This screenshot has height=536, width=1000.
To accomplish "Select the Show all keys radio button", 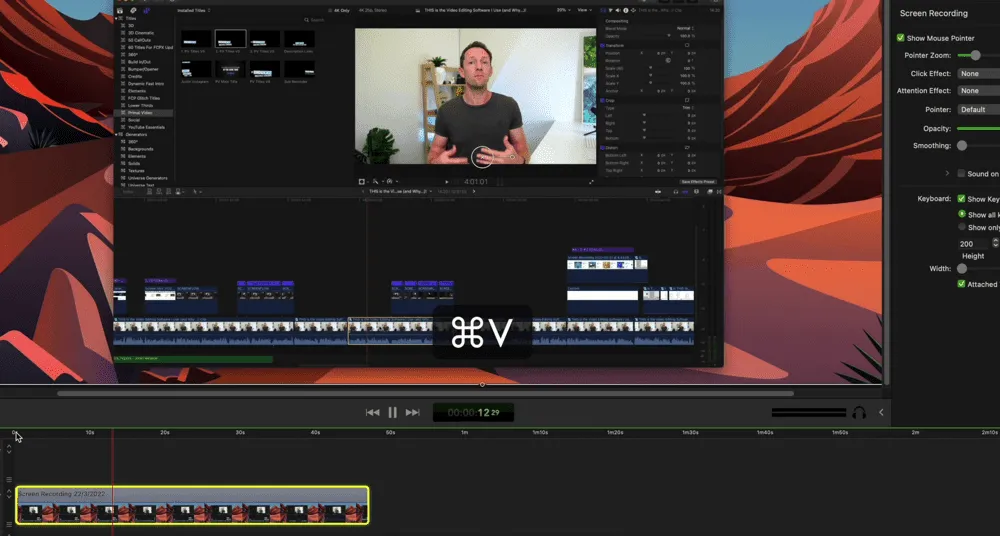I will coord(961,215).
